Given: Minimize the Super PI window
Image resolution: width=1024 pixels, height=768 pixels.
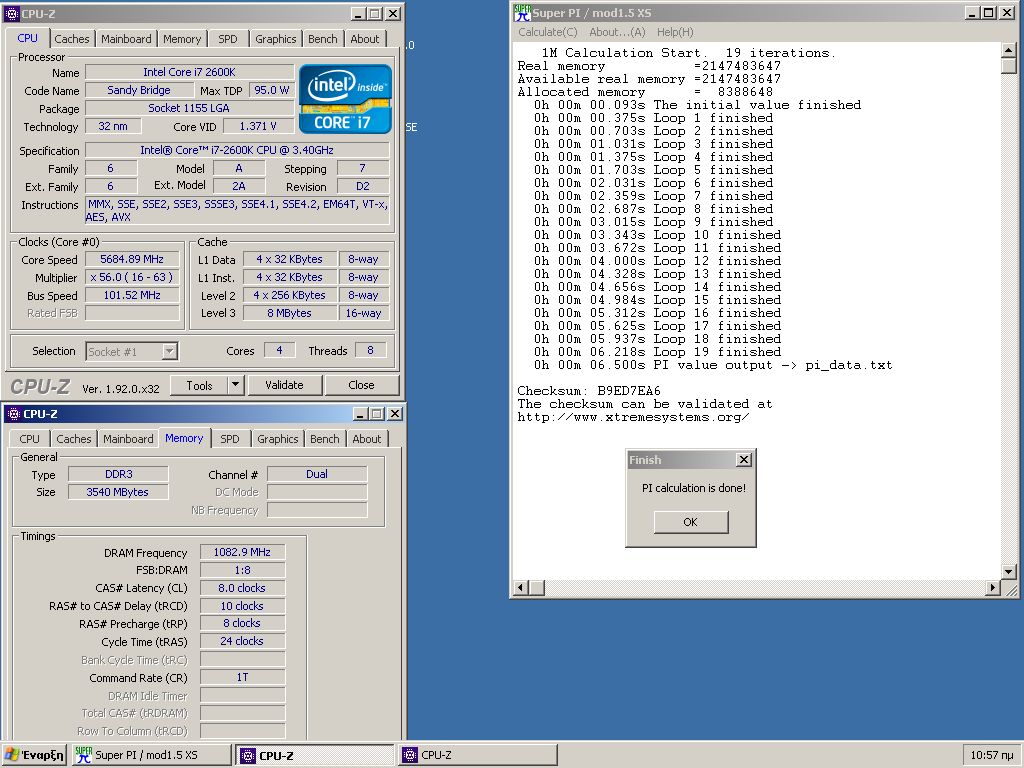Looking at the screenshot, I should click(x=972, y=12).
